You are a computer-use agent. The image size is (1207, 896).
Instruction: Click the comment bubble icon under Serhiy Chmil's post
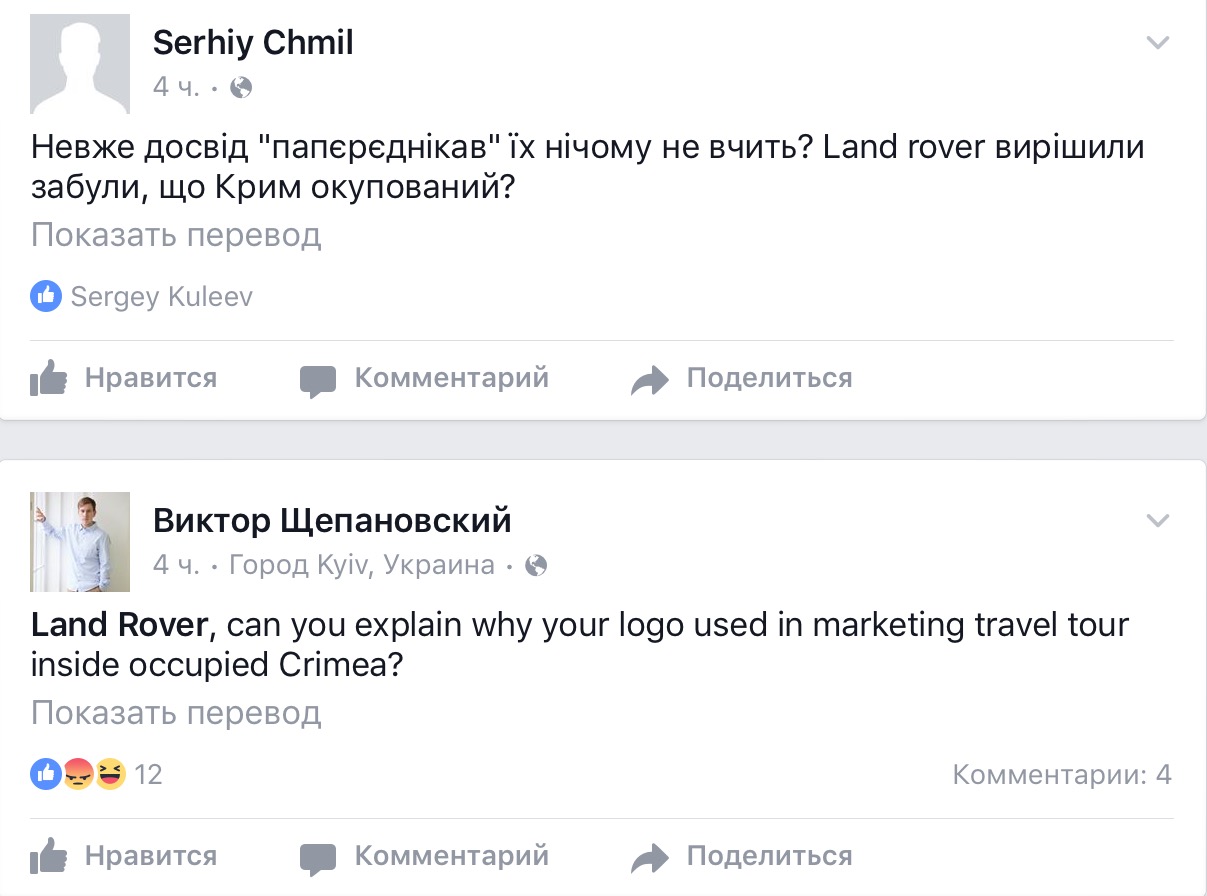(x=318, y=380)
